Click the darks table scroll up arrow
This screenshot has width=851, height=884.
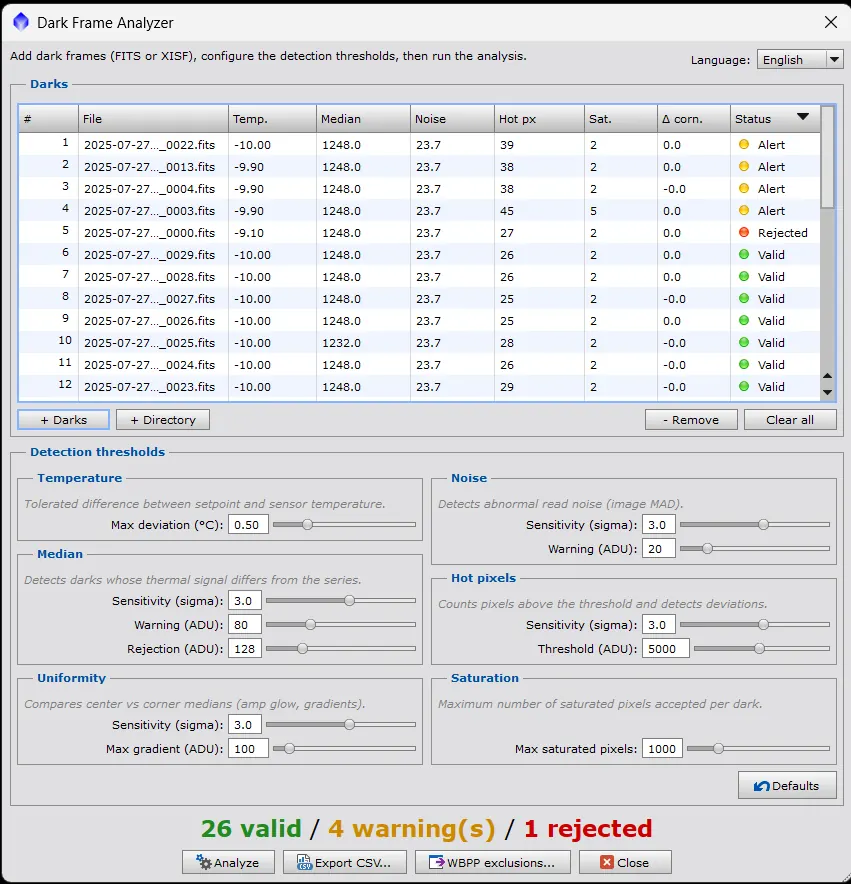pyautogui.click(x=827, y=375)
